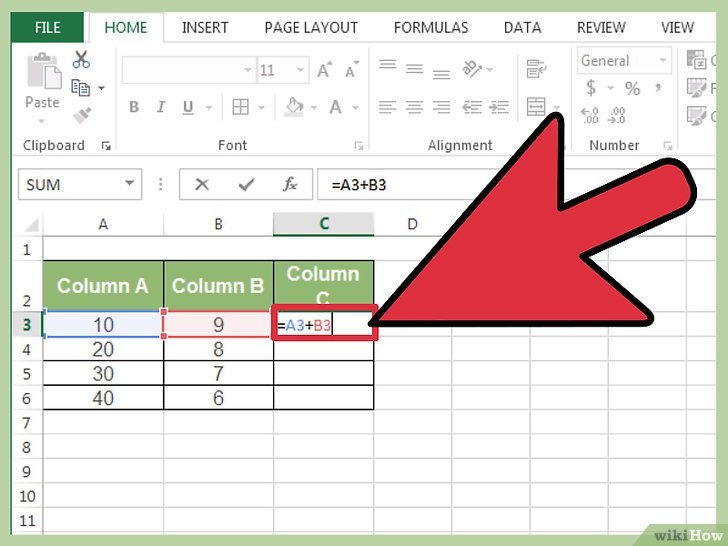The image size is (728, 546).
Task: Align text left in the cell
Action: coord(387,107)
